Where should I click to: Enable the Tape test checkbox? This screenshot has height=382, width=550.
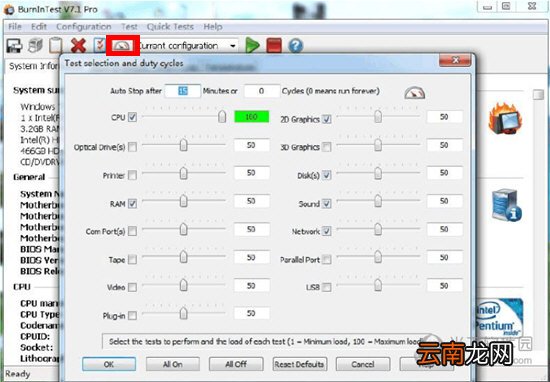[132, 260]
